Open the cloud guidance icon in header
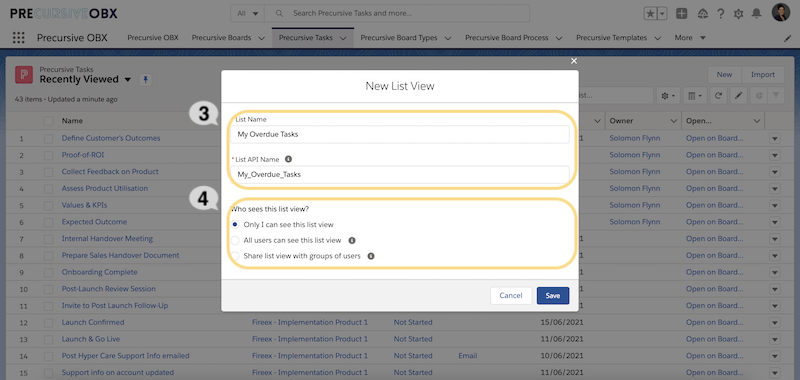 [x=703, y=14]
